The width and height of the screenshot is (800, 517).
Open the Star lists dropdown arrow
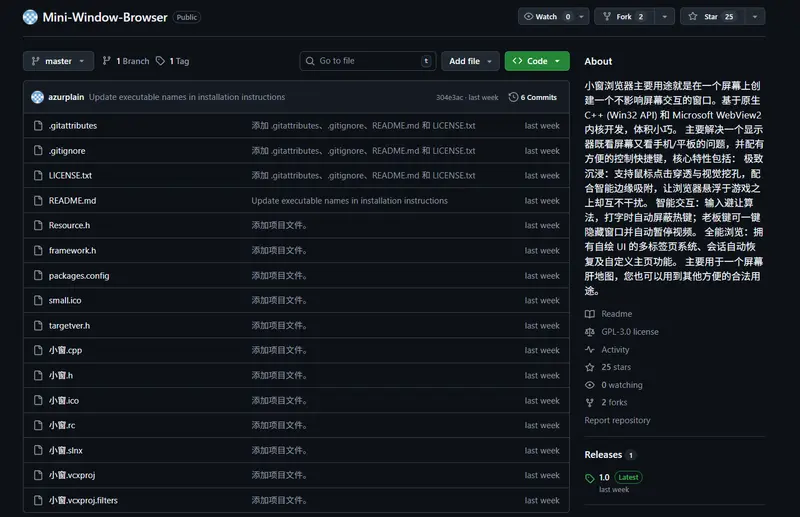(x=755, y=16)
